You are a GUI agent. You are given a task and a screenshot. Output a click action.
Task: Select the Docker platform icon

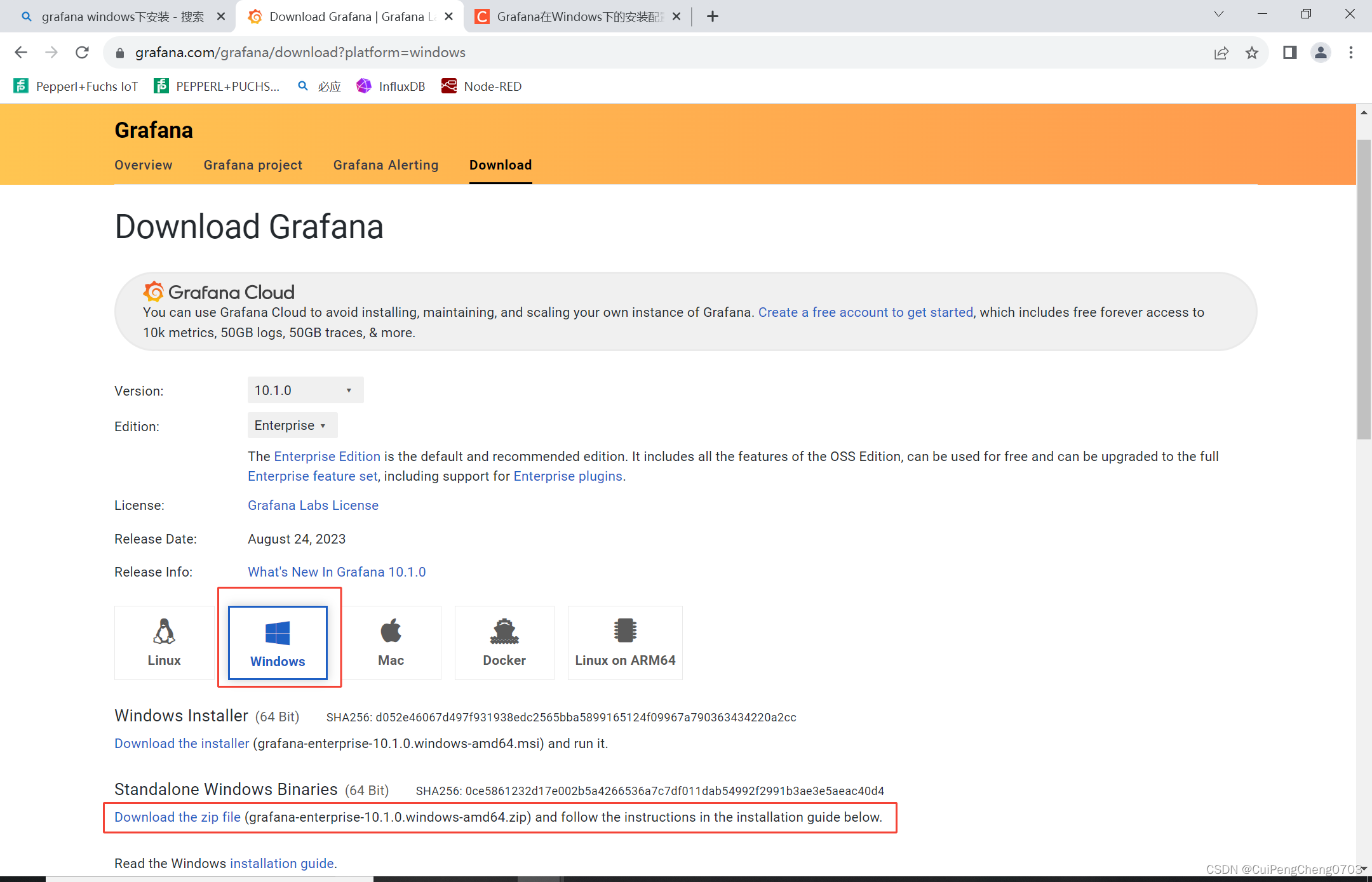[x=504, y=641]
